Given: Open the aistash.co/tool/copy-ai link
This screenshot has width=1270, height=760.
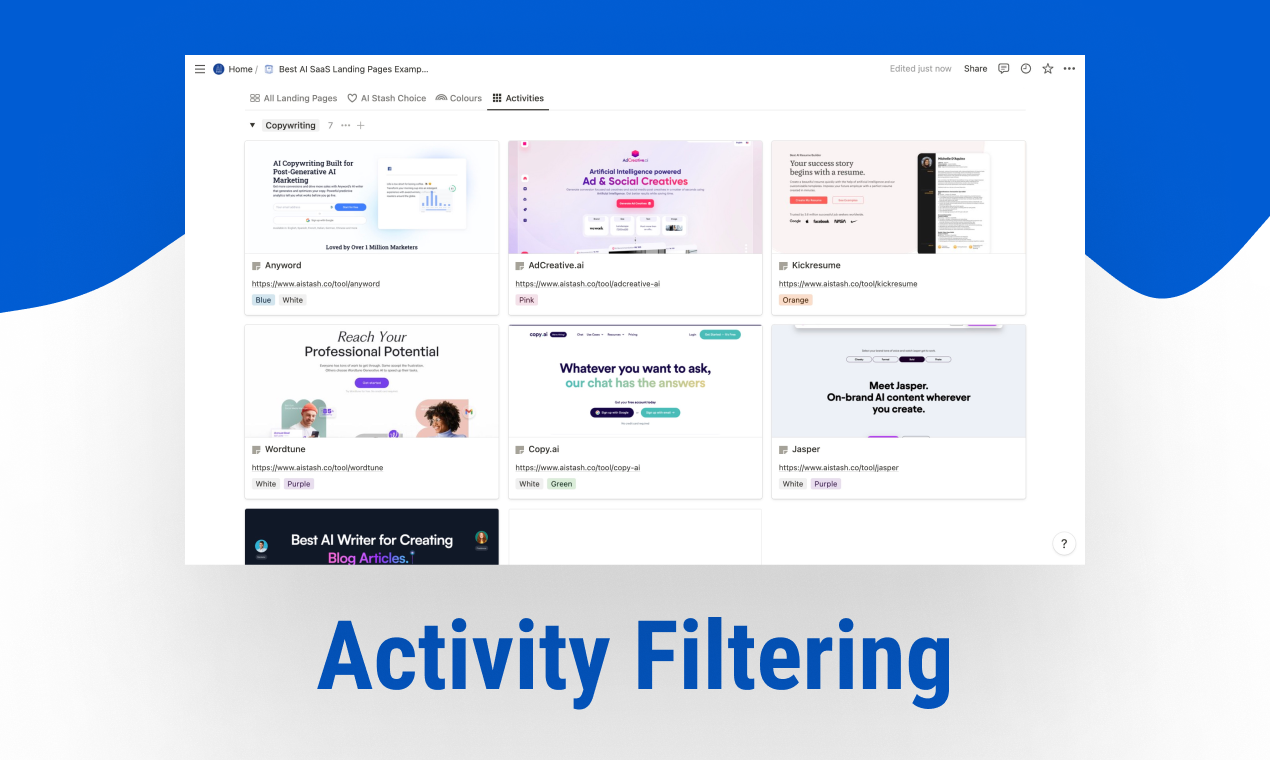Looking at the screenshot, I should pos(578,468).
